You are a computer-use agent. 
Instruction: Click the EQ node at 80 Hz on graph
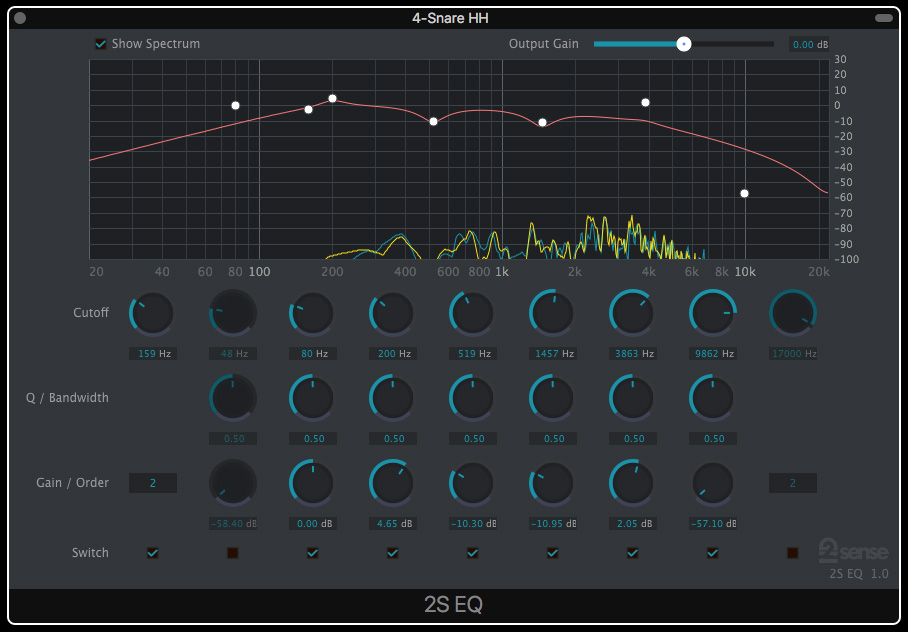tap(235, 105)
